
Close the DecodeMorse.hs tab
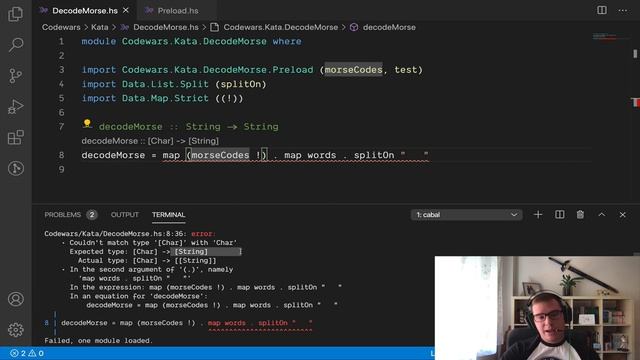(x=126, y=10)
